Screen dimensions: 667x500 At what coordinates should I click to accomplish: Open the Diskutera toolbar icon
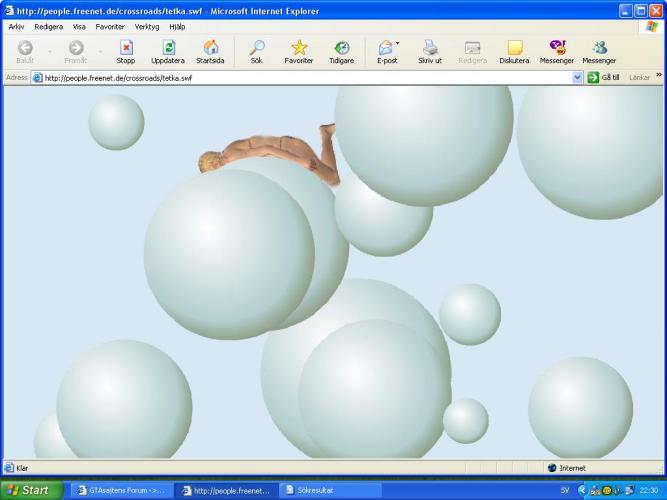point(514,51)
